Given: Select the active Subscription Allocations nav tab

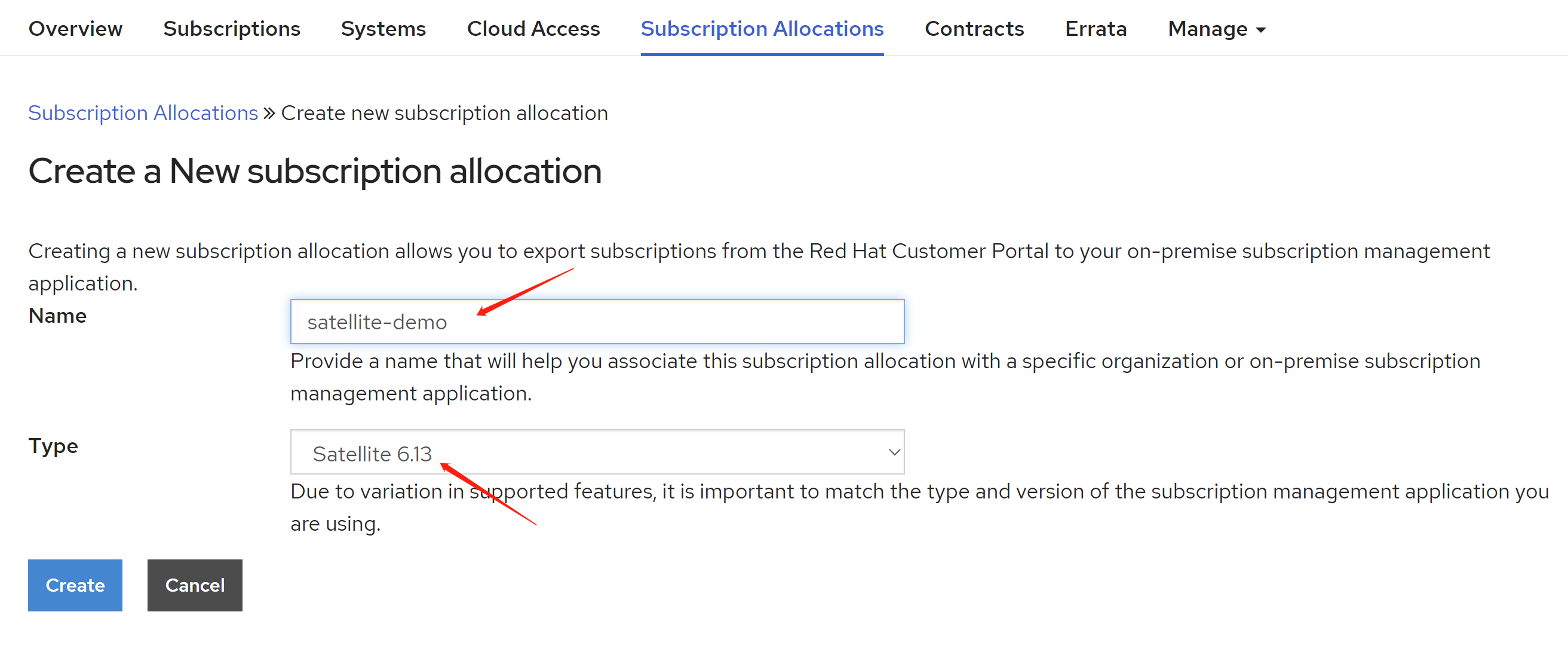Looking at the screenshot, I should point(762,29).
